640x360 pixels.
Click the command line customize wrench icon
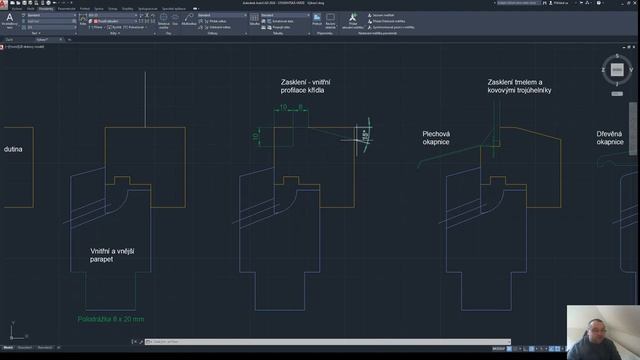click(x=141, y=342)
